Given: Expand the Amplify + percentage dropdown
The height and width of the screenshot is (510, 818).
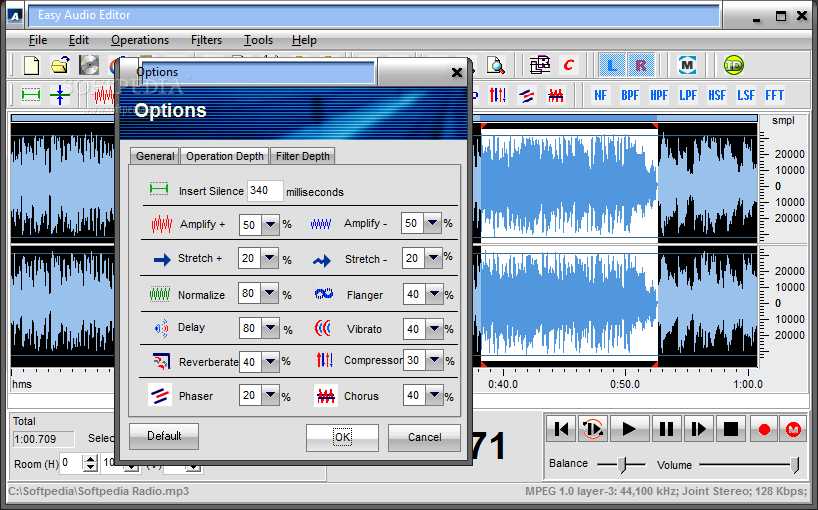Looking at the screenshot, I should (270, 225).
